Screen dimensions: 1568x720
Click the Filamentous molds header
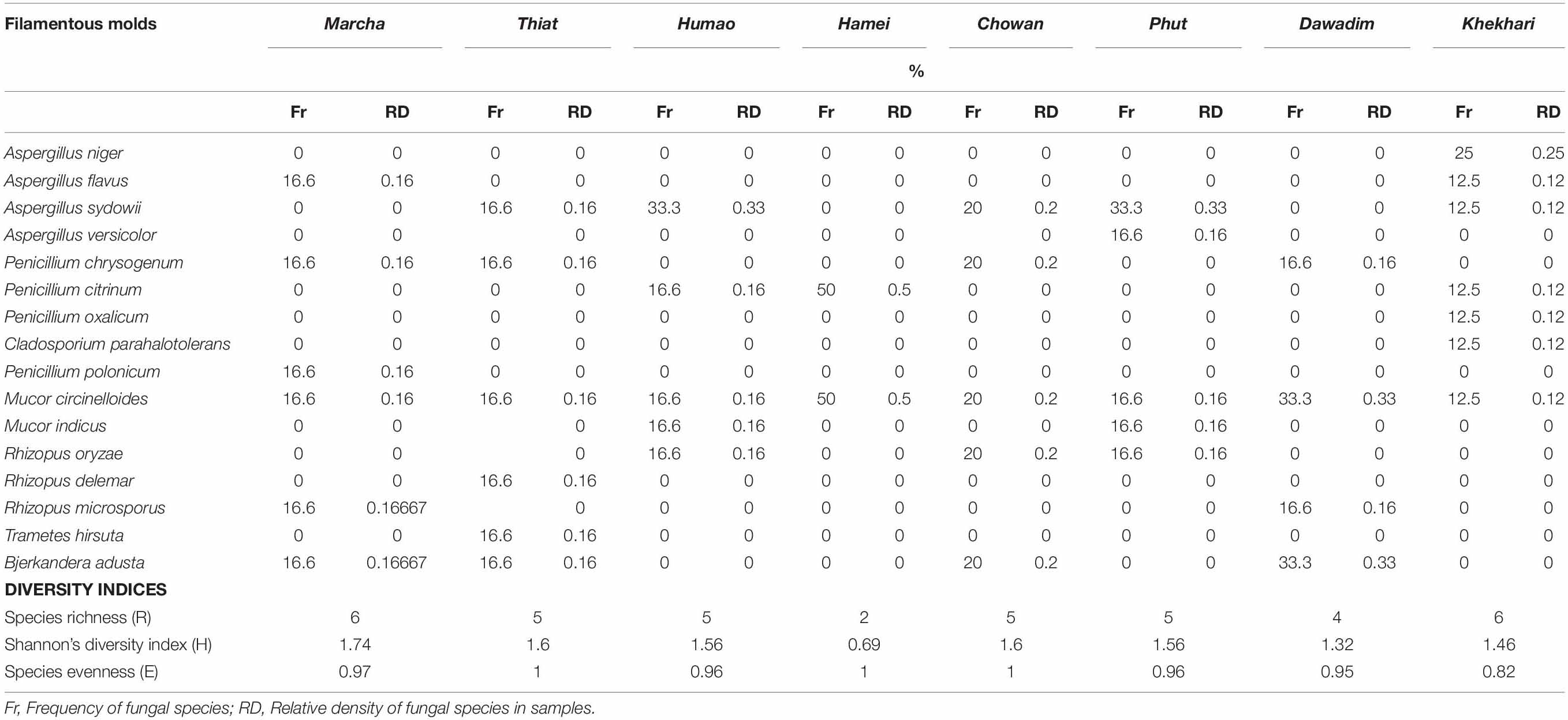click(x=80, y=24)
